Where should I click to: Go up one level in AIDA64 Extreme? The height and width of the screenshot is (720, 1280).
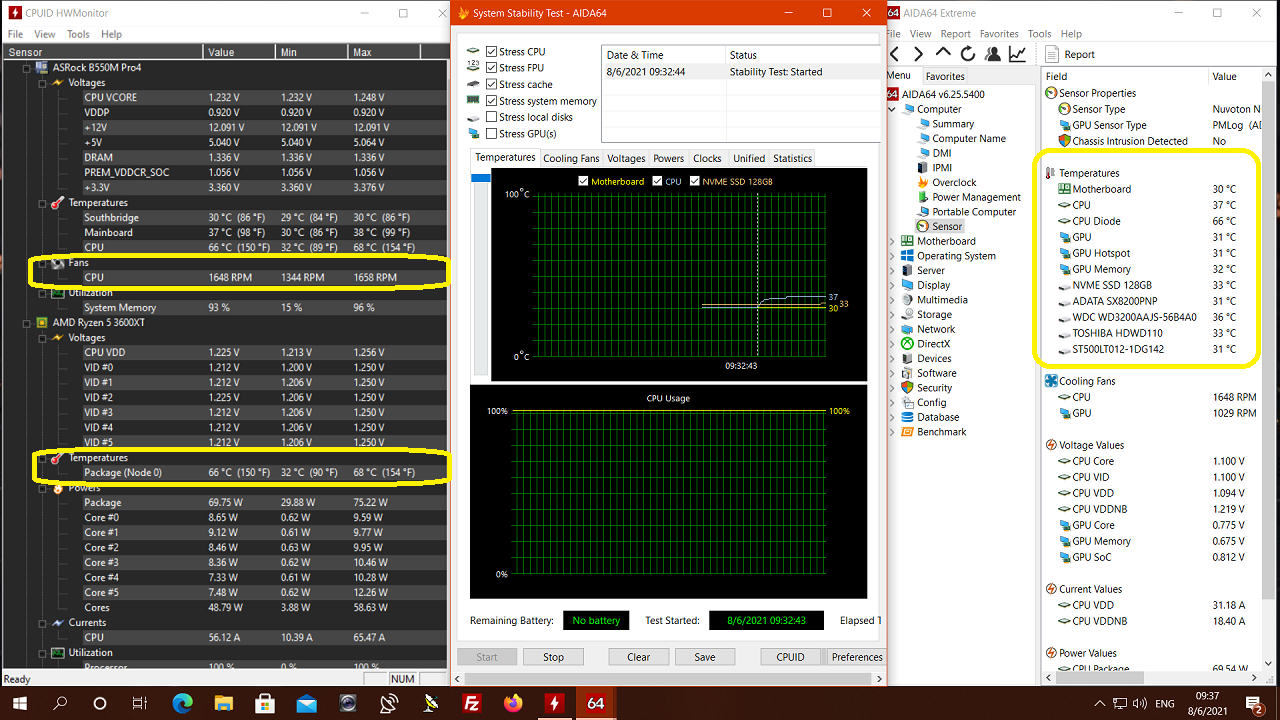click(943, 54)
